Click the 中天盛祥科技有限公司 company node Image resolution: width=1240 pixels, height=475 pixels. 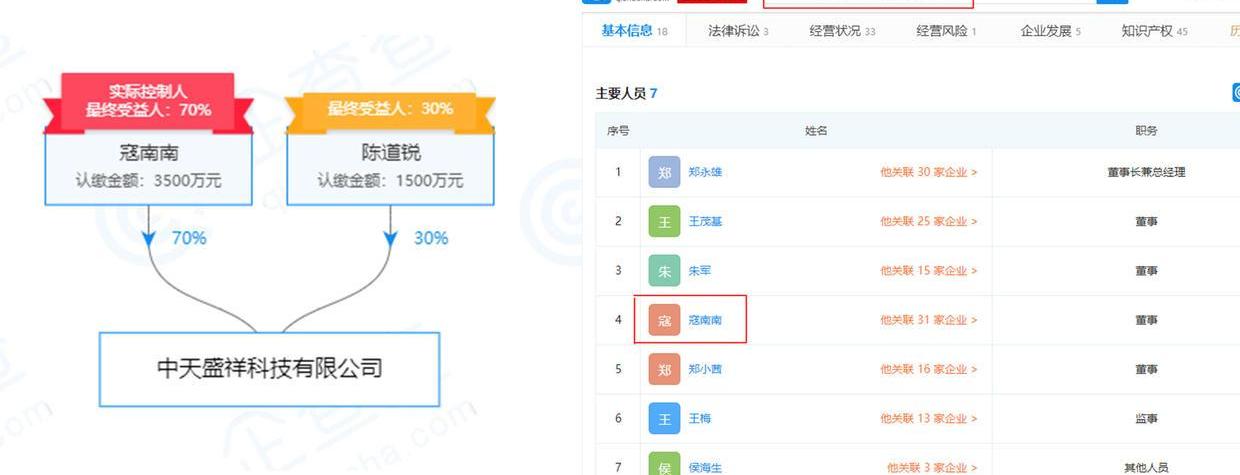click(269, 368)
